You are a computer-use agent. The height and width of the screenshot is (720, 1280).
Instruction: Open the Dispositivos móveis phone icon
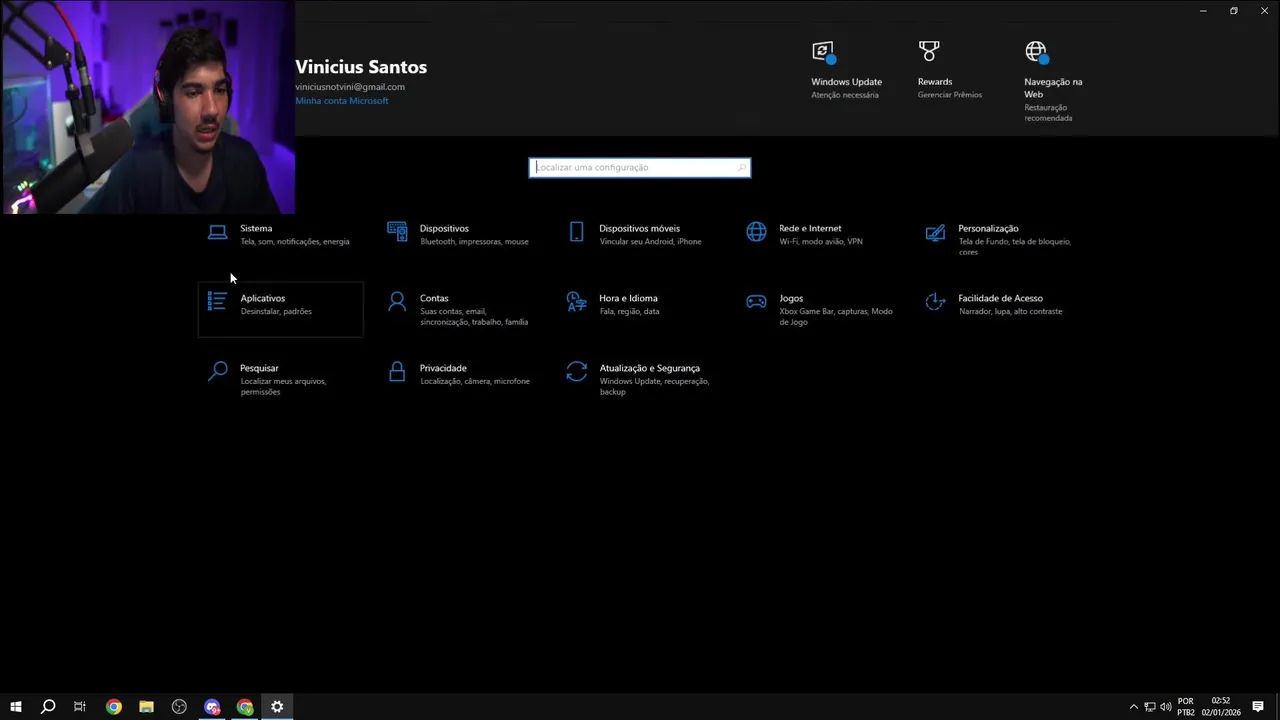576,232
